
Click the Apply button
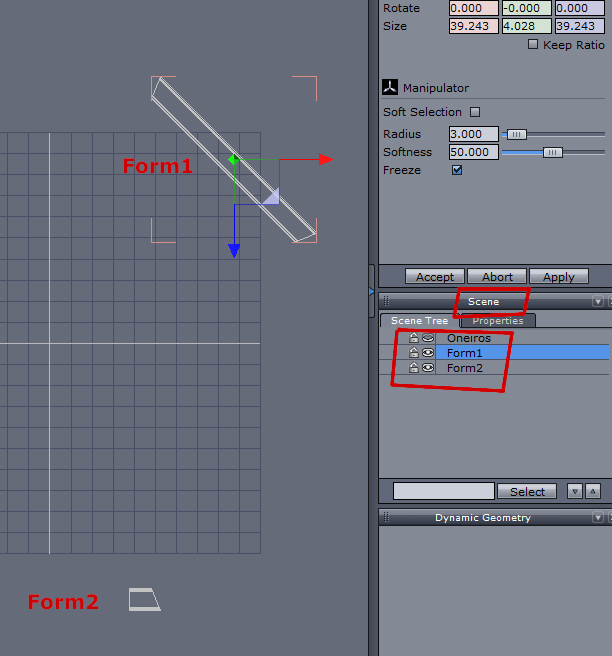[x=559, y=277]
